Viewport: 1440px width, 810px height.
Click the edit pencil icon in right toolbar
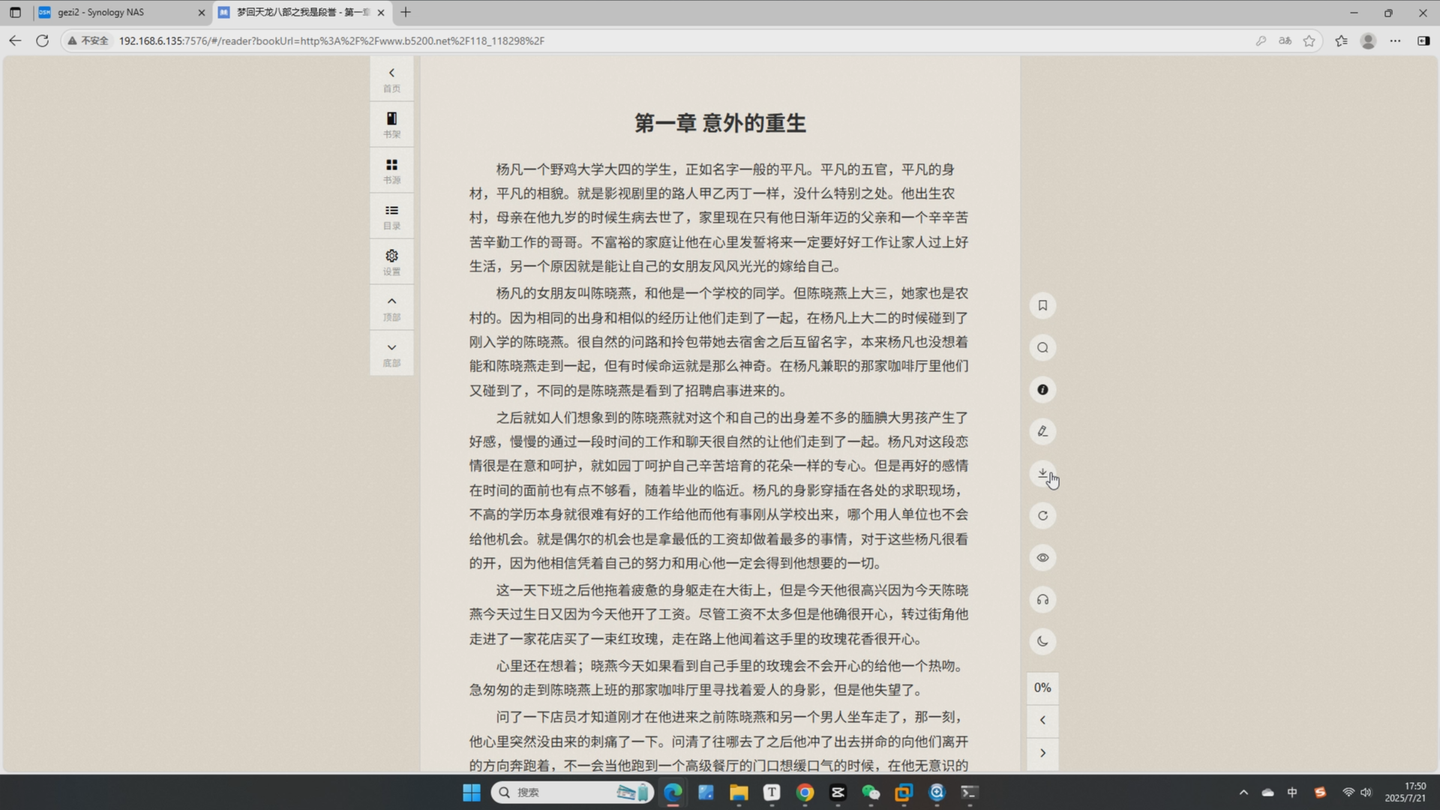pos(1042,431)
